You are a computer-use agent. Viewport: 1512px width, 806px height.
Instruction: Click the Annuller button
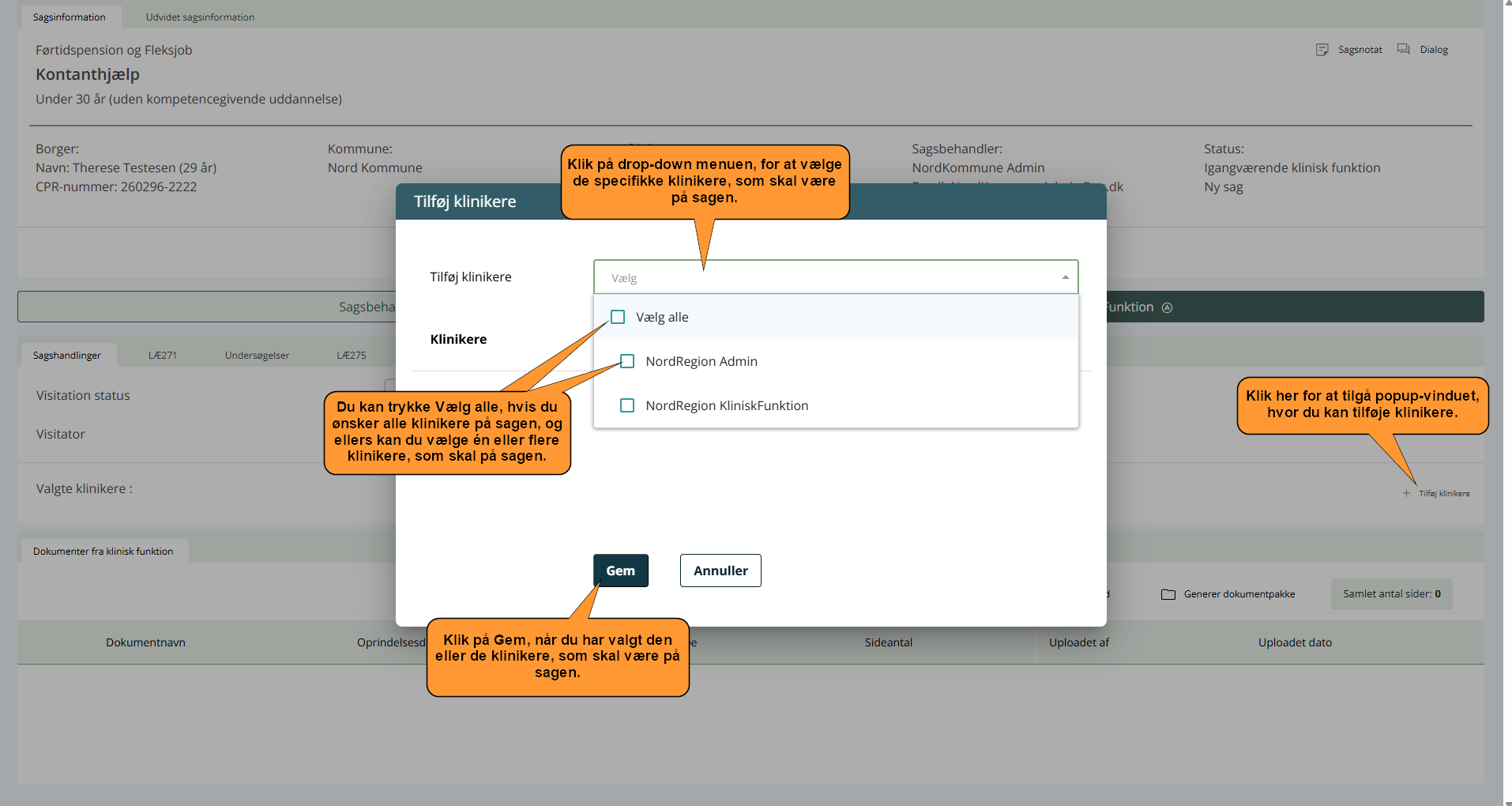click(x=720, y=571)
